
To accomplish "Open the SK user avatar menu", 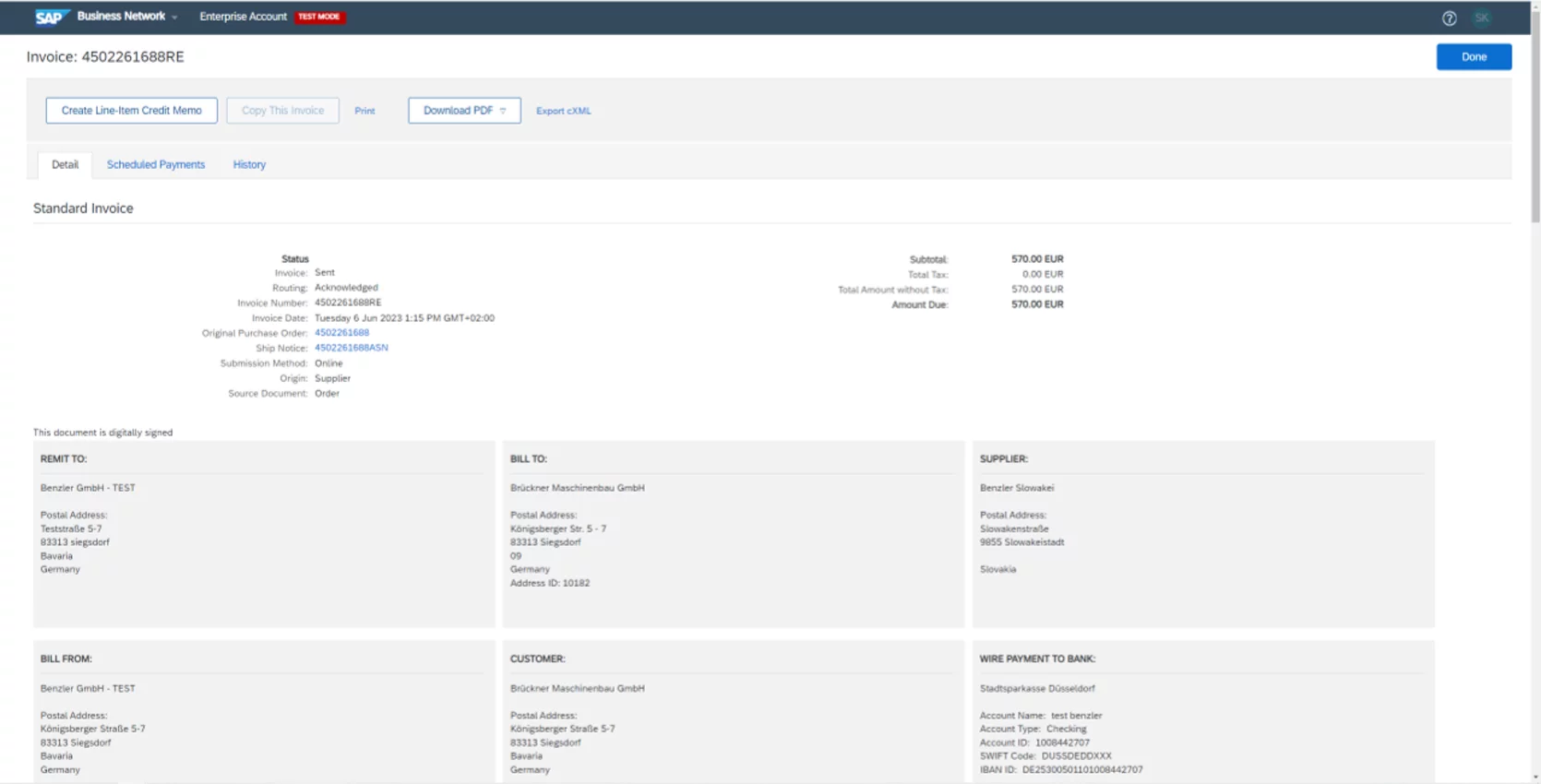I will point(1482,18).
